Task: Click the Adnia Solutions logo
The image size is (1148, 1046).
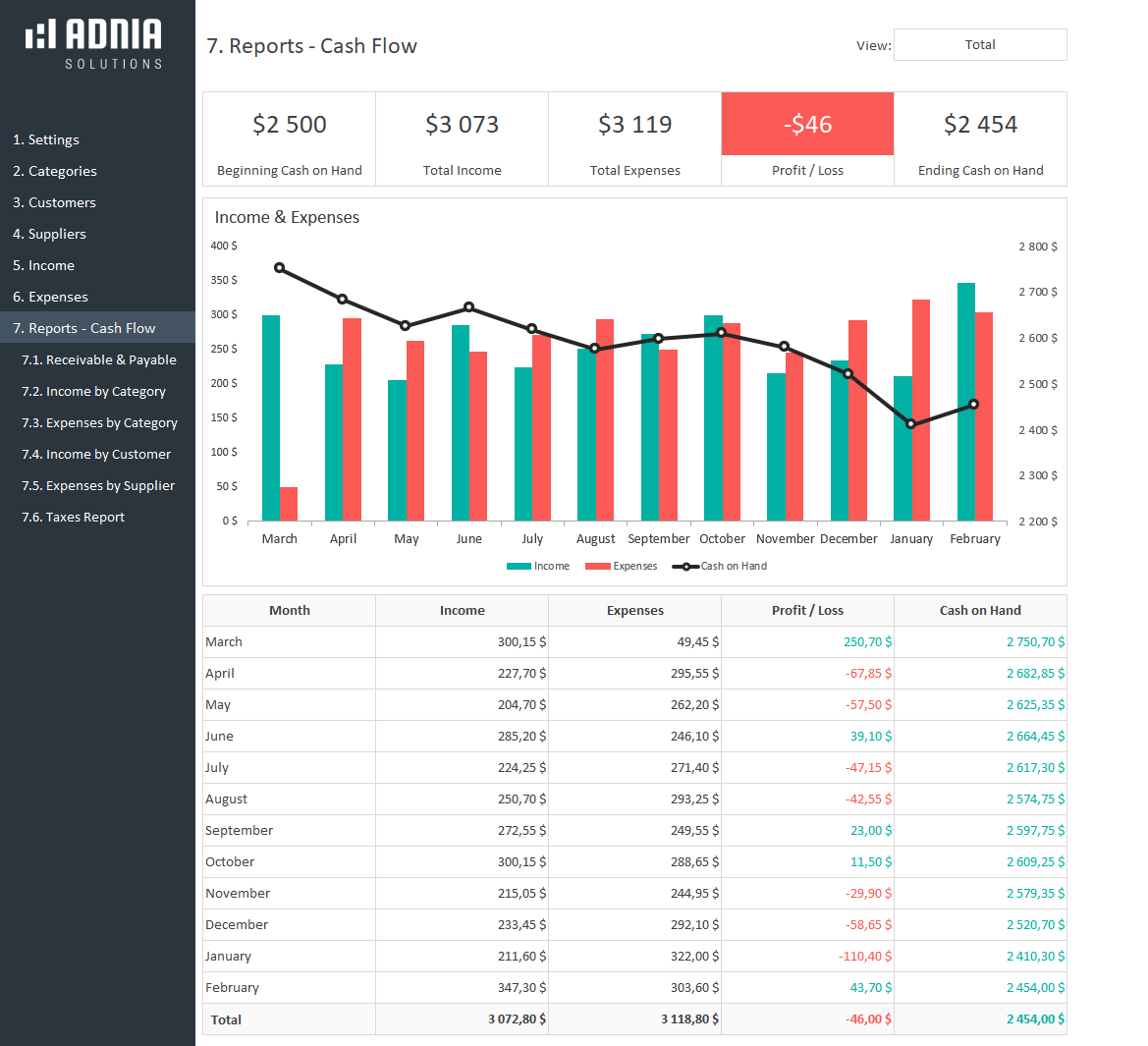Action: 94,43
